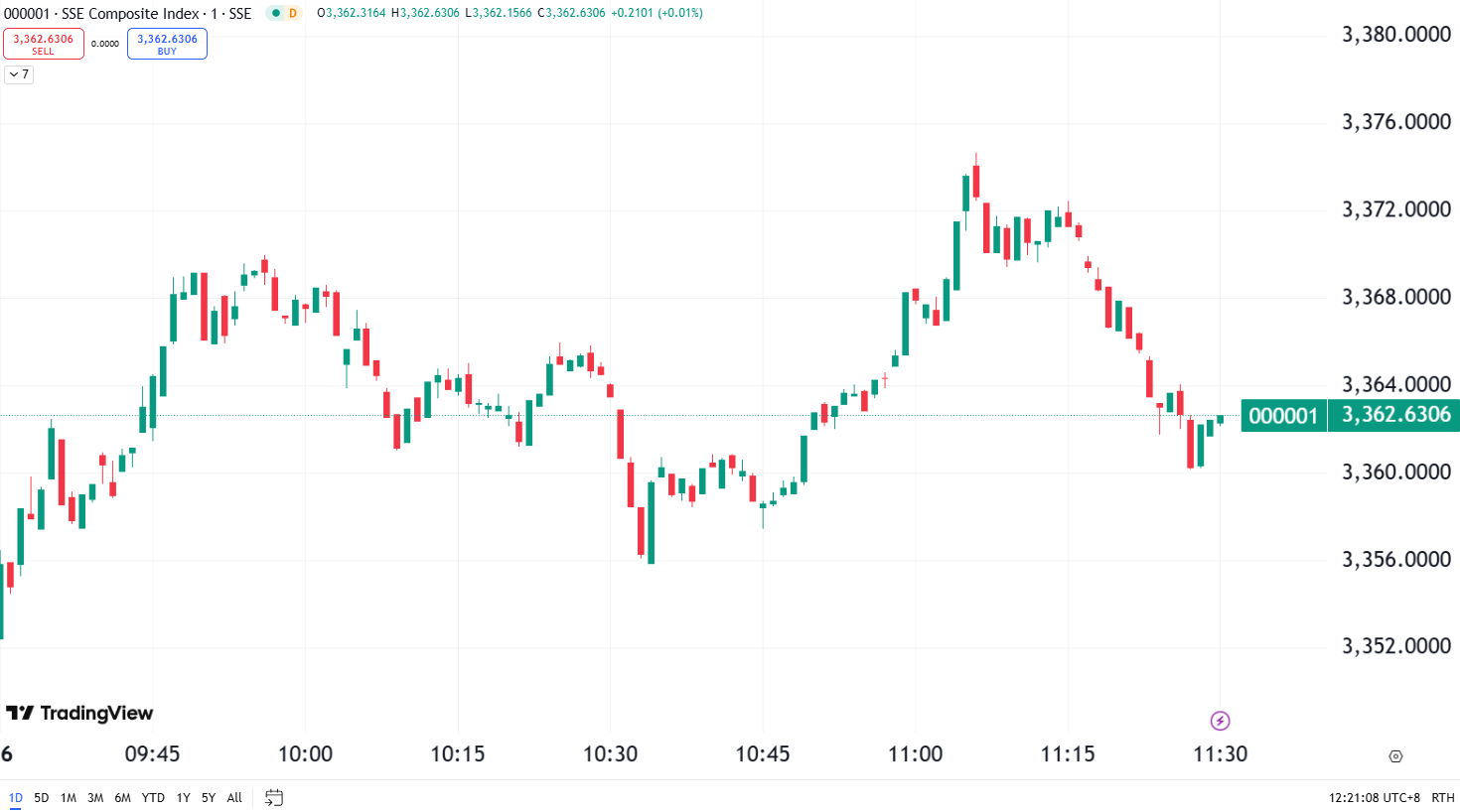
Task: Select the 1D time range tab
Action: point(16,797)
